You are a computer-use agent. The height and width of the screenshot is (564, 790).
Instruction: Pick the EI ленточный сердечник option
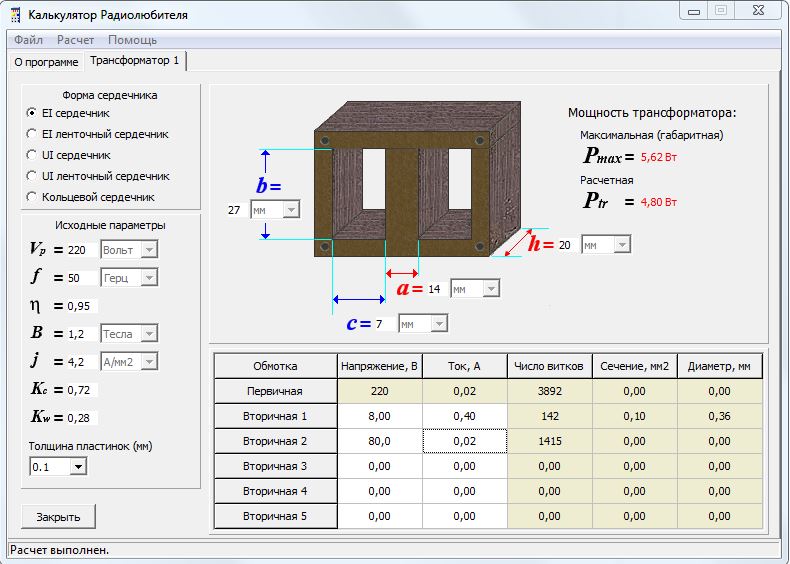coord(32,134)
